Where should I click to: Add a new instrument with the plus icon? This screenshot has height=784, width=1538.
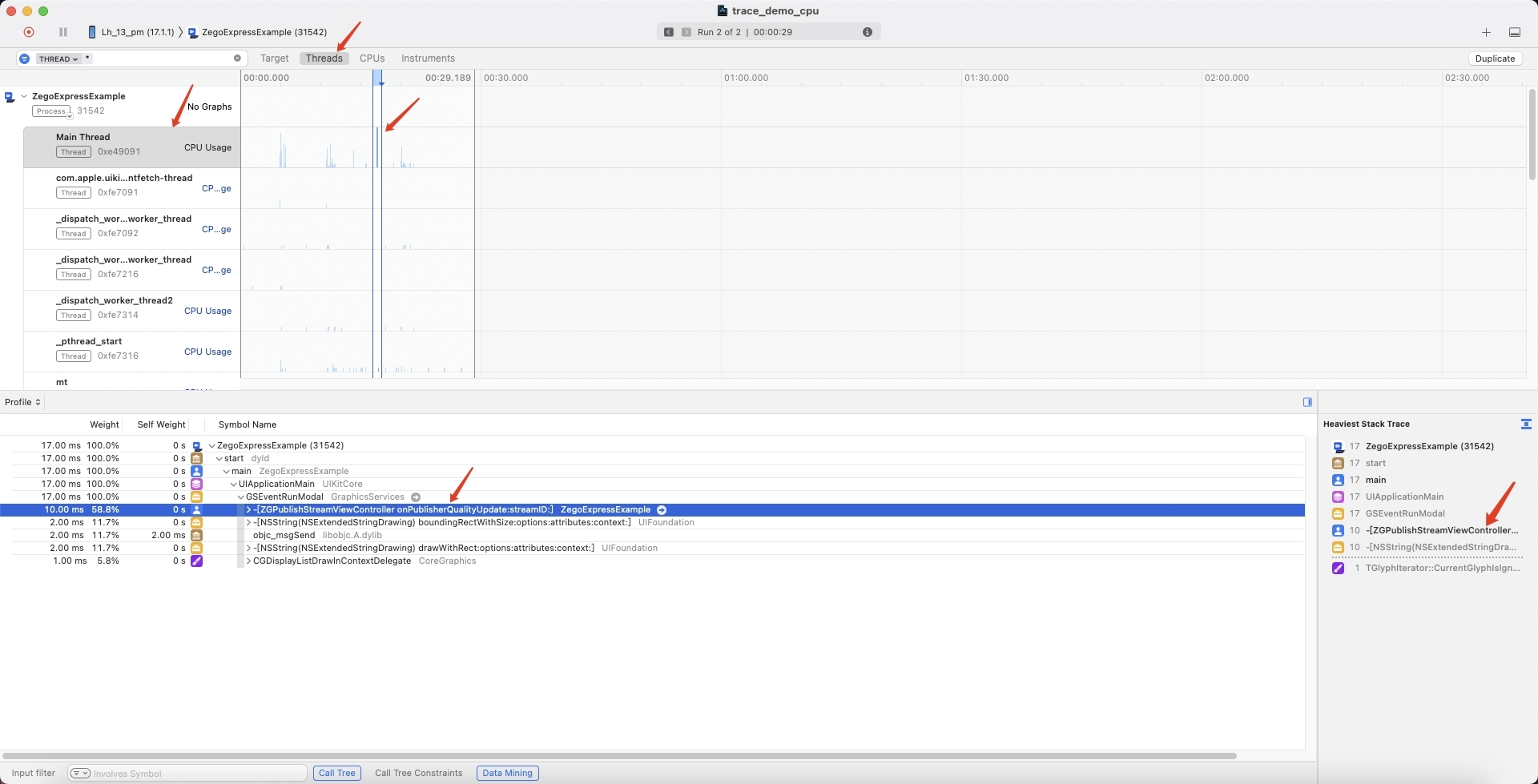click(1487, 32)
